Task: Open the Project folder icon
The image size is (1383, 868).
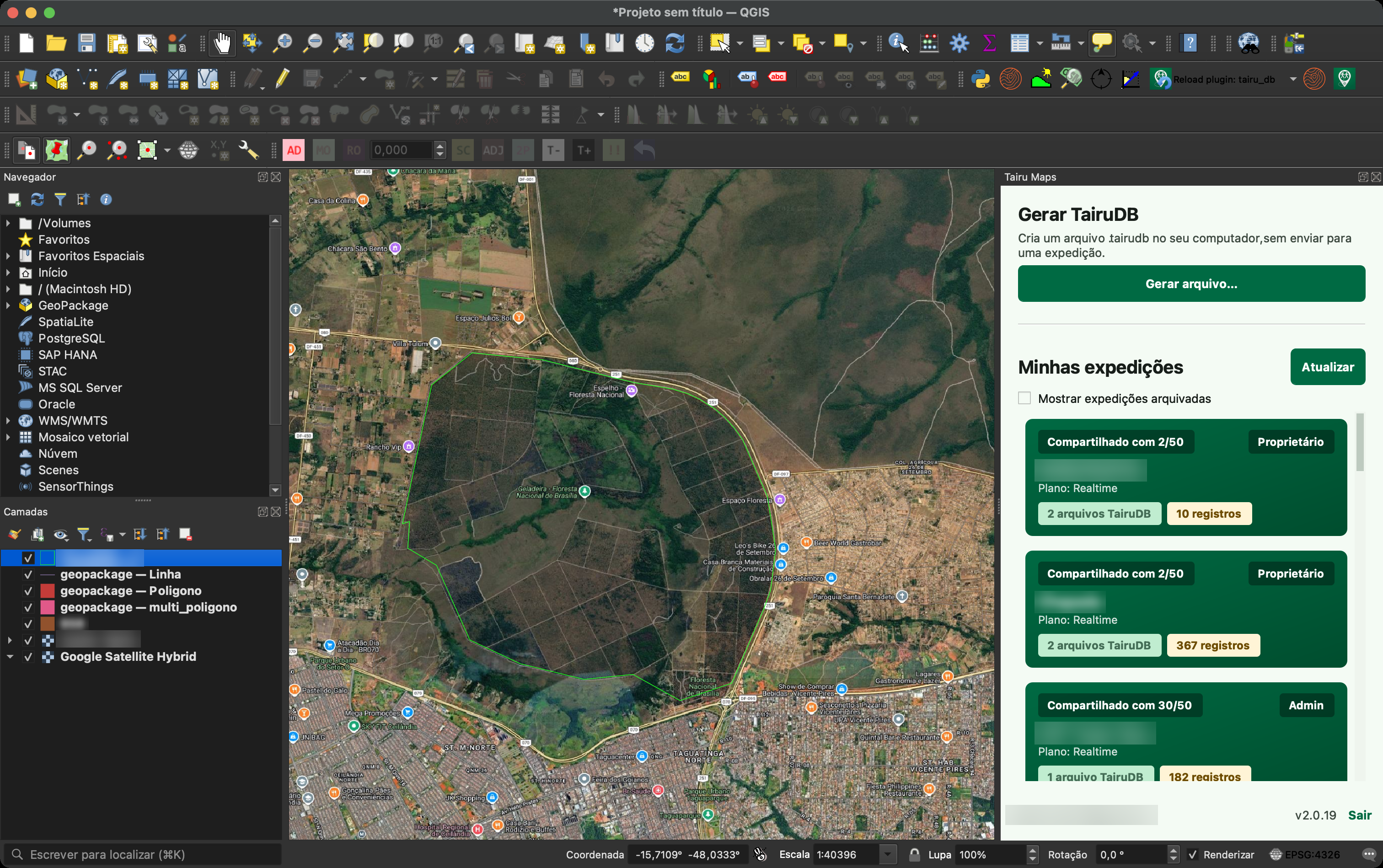Action: [56, 43]
